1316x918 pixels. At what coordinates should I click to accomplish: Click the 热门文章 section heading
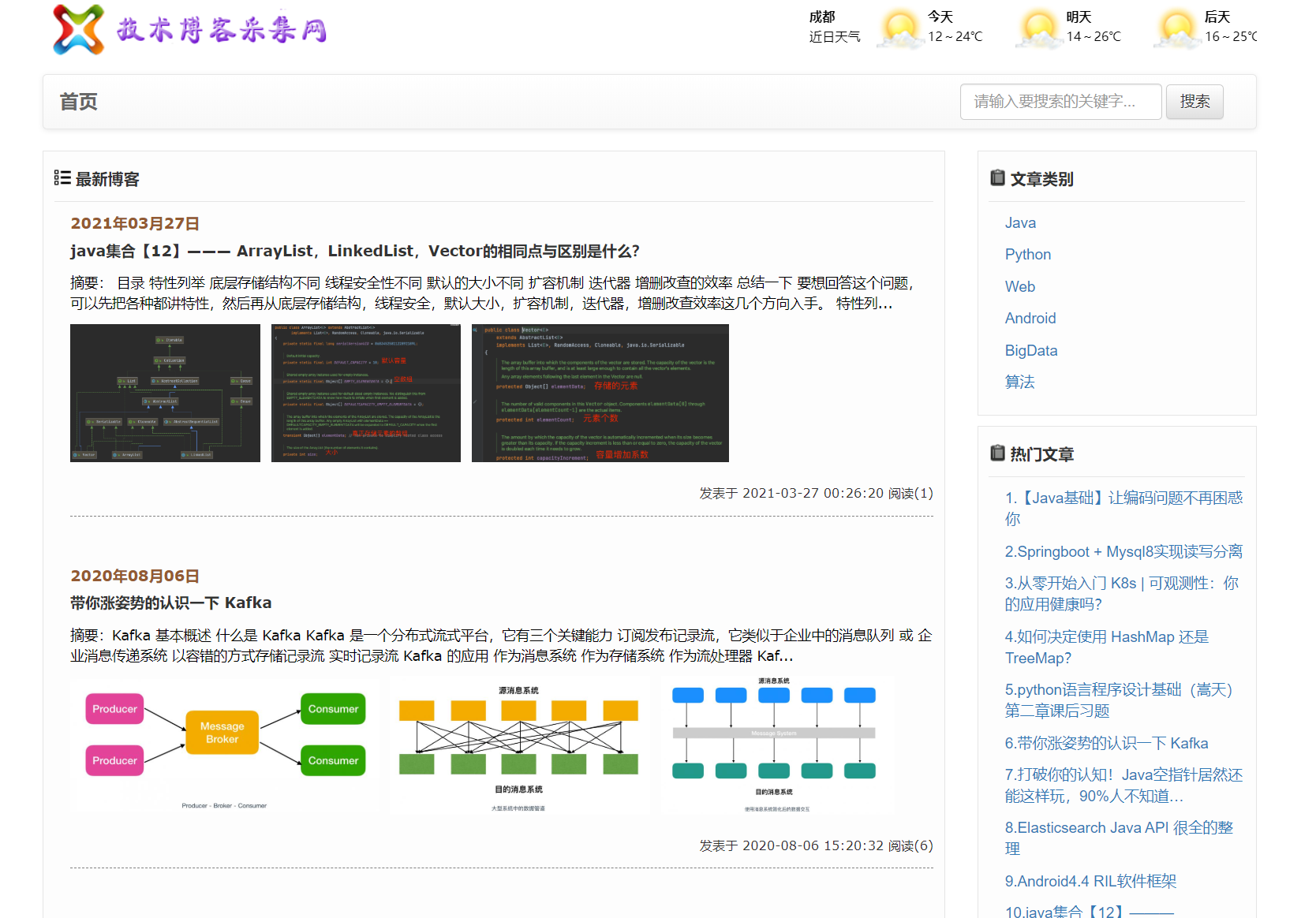(1041, 454)
